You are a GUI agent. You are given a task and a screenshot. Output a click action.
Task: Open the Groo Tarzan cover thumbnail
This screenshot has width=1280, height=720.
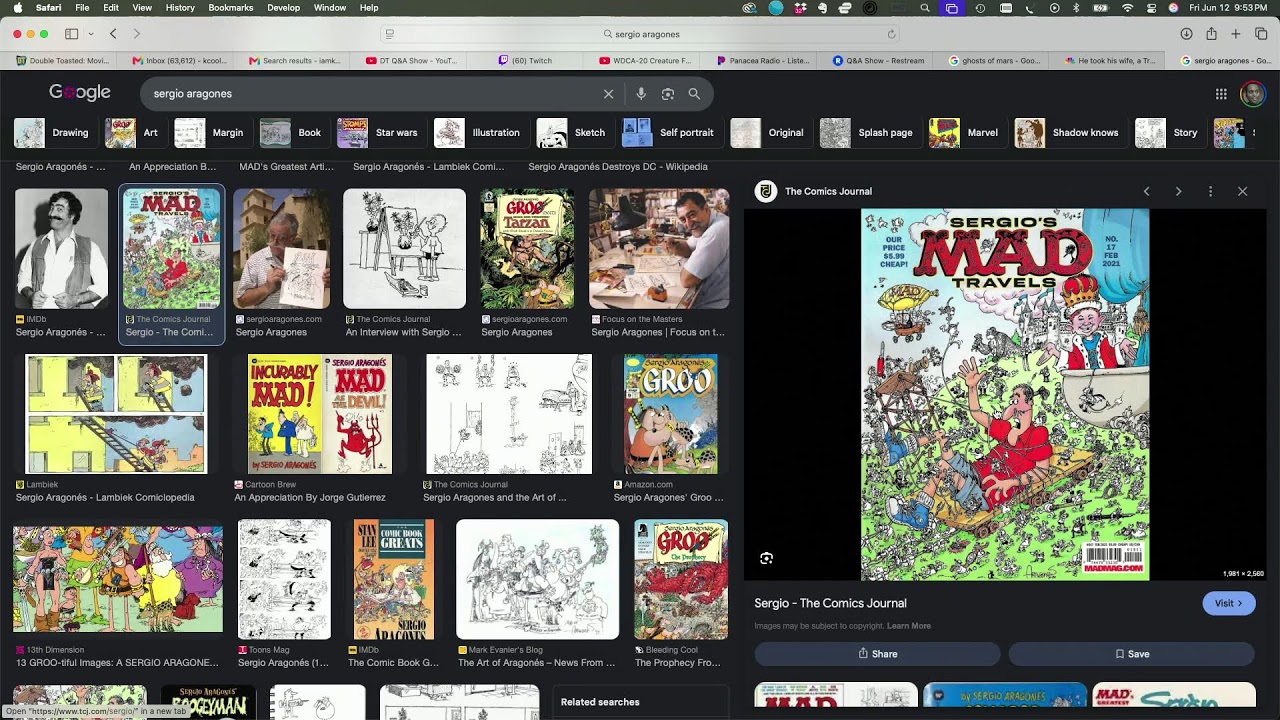coord(527,248)
